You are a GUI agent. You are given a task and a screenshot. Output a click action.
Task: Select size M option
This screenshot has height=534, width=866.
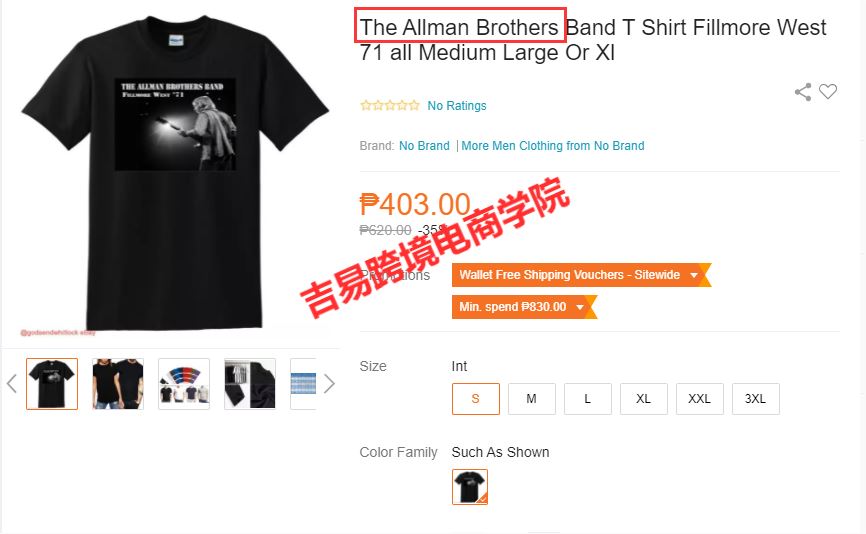531,399
